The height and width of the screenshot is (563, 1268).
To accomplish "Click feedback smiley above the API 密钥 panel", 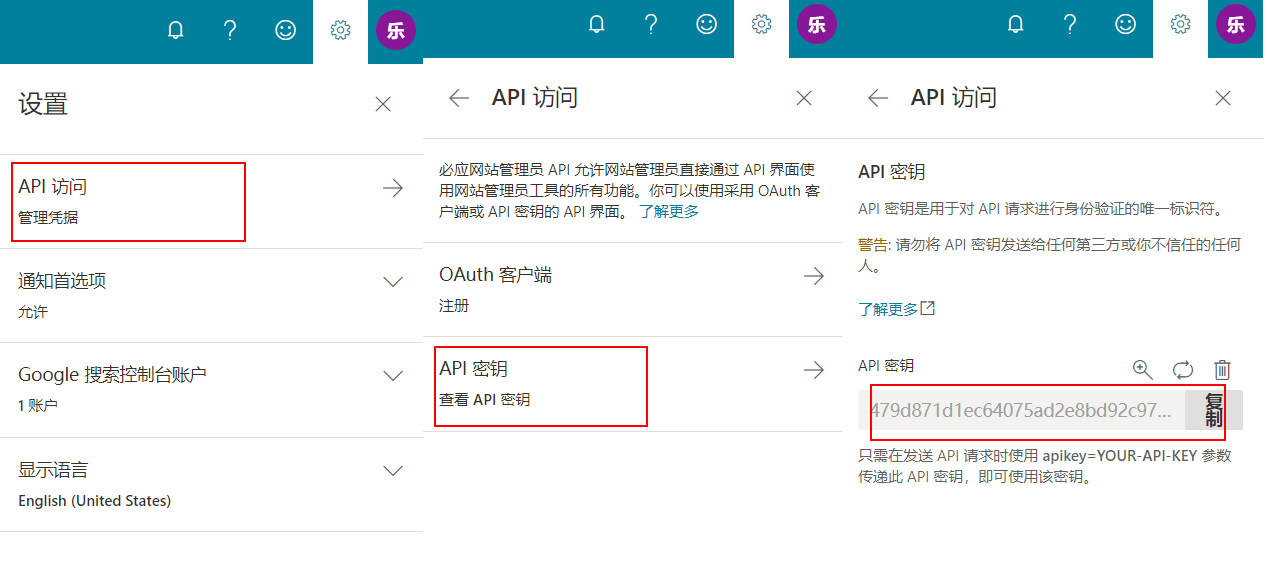I will coord(1126,24).
